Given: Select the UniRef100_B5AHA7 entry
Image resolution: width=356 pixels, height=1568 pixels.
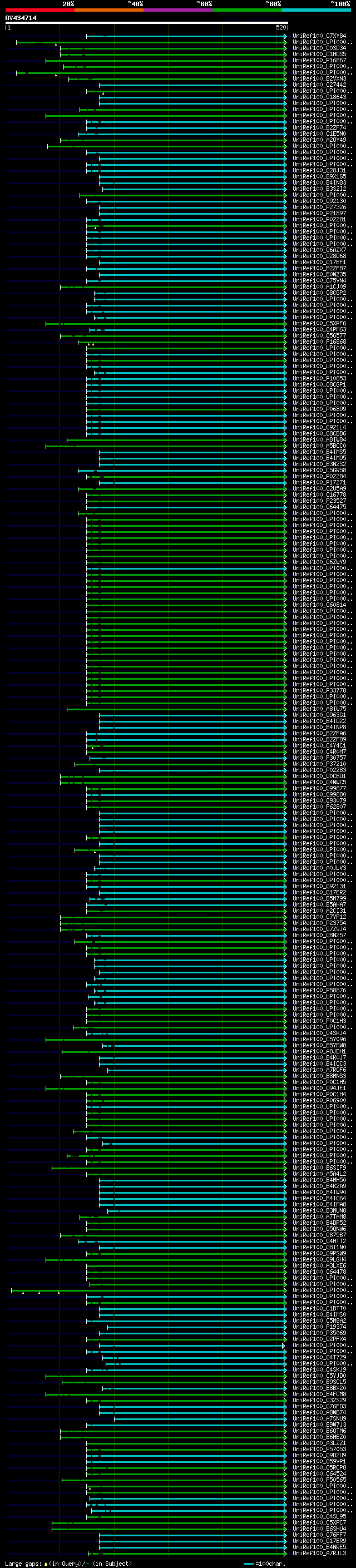Looking at the screenshot, I should click(x=319, y=904).
